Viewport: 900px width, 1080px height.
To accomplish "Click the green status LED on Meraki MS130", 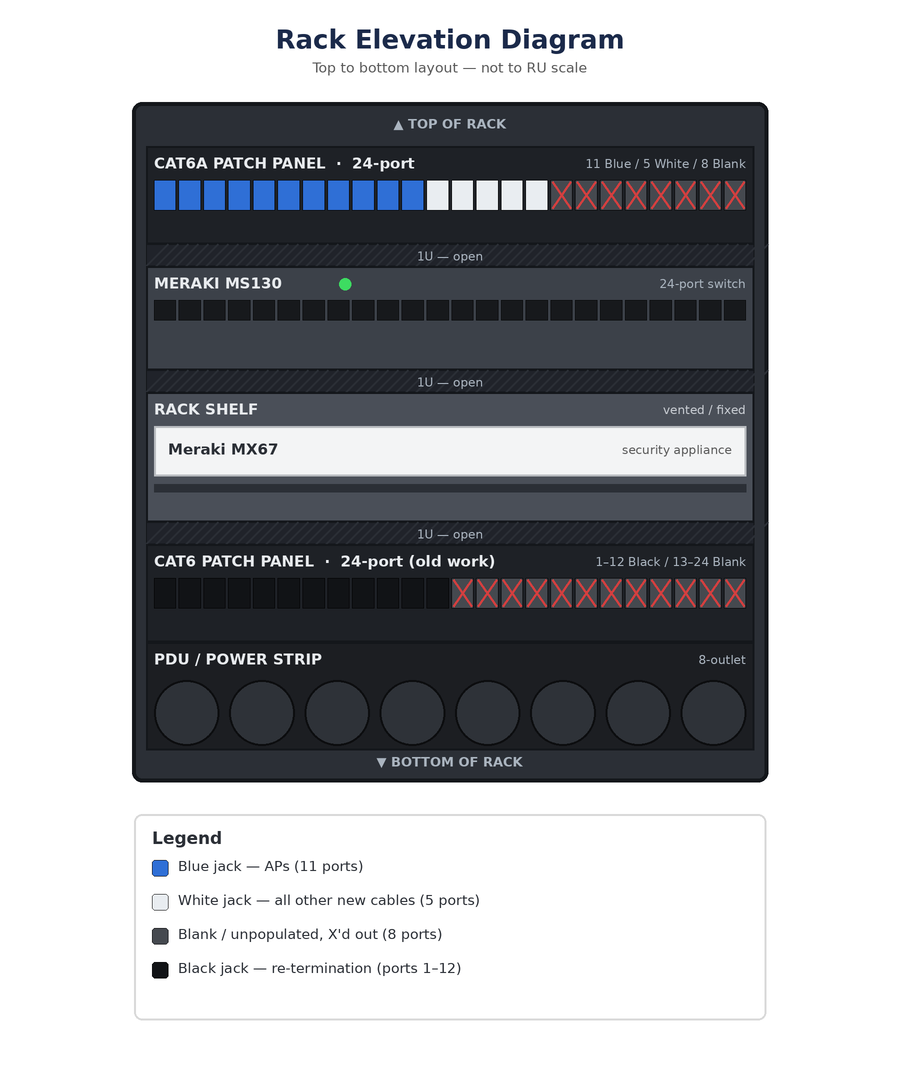I will pyautogui.click(x=345, y=284).
